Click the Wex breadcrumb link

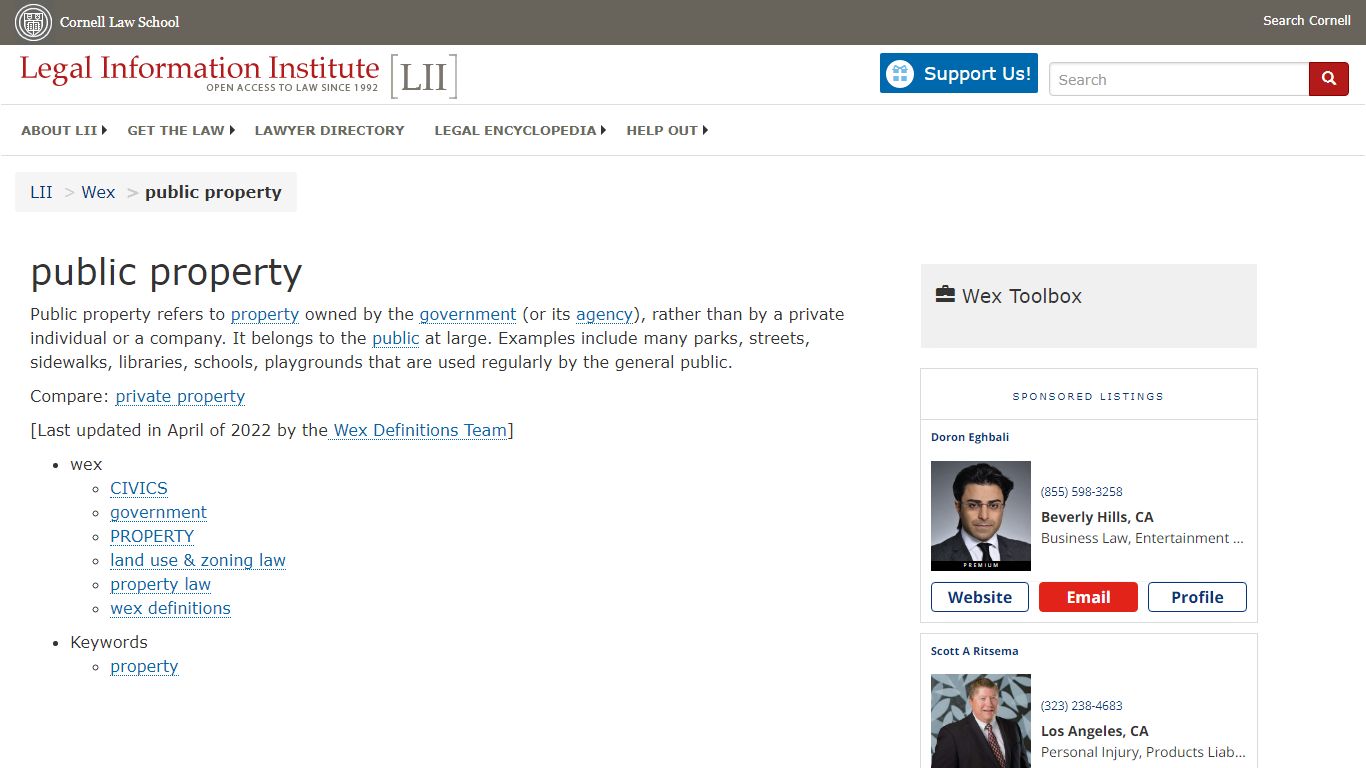[98, 192]
